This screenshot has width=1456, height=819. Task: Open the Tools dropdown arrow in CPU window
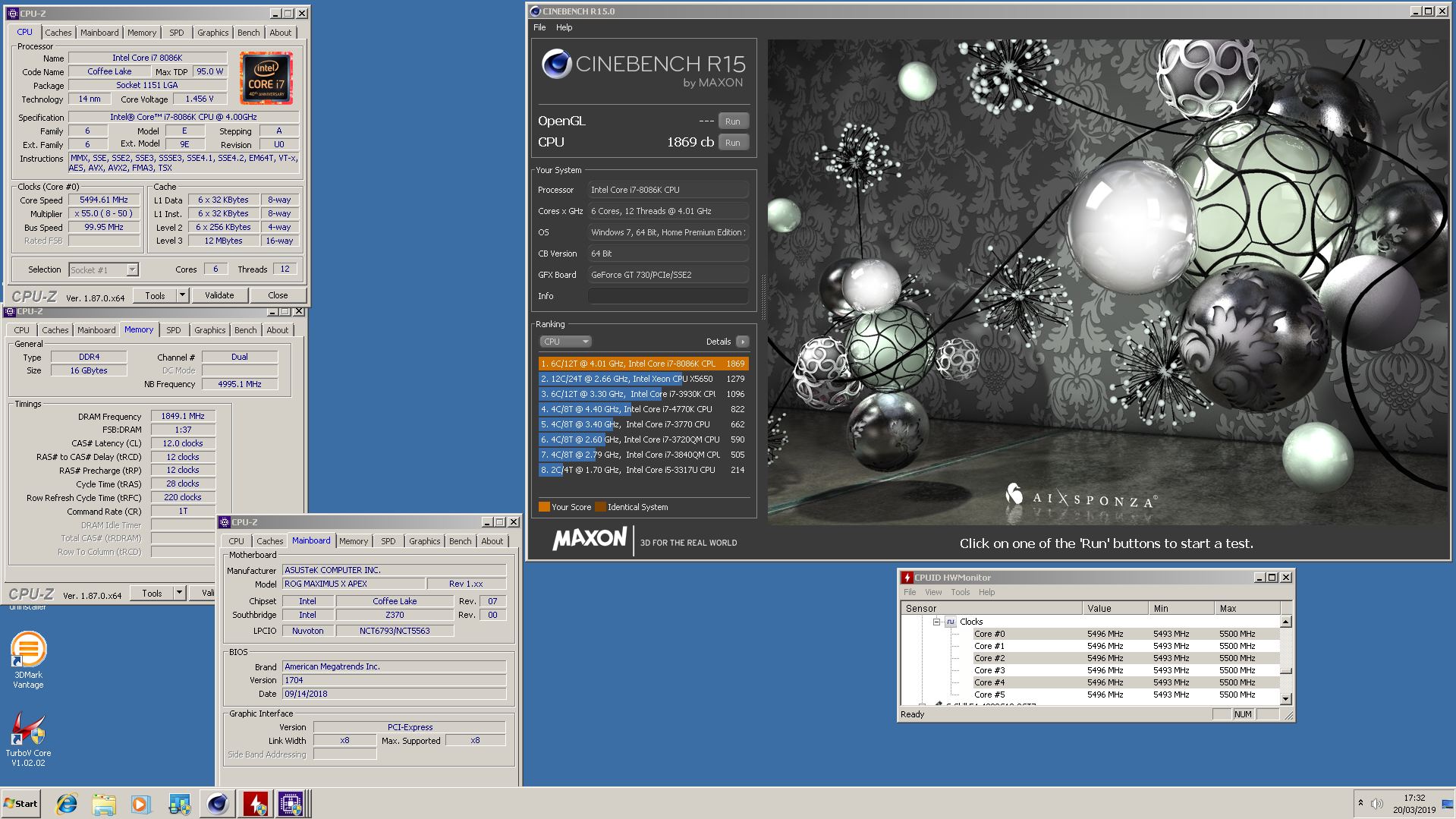[182, 295]
